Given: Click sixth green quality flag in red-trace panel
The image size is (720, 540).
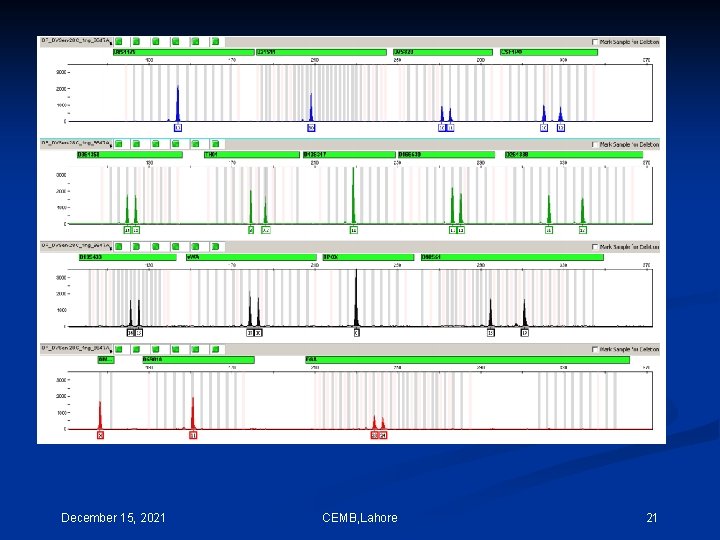Looking at the screenshot, I should (x=215, y=349).
